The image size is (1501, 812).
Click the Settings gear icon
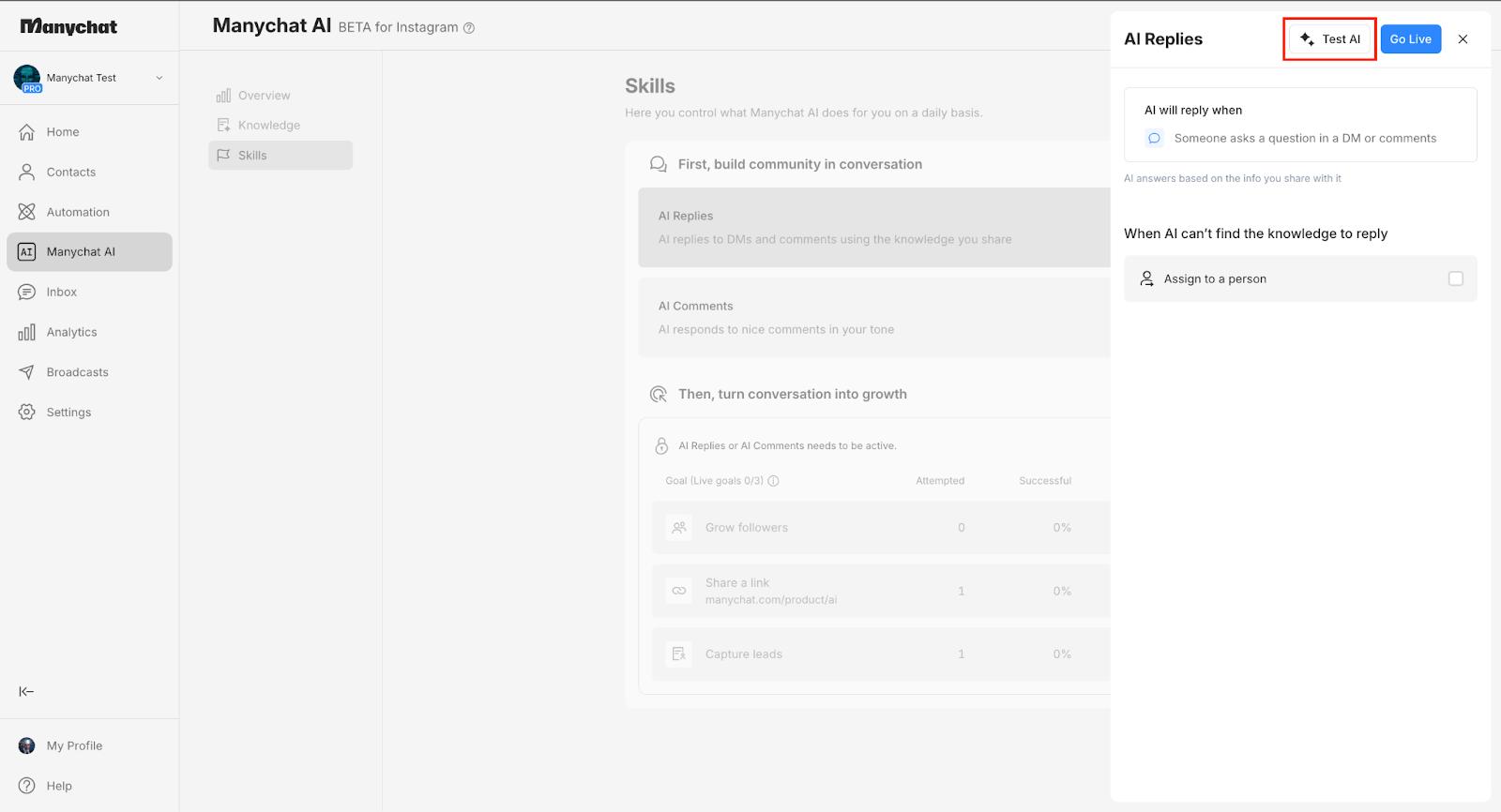pos(27,413)
